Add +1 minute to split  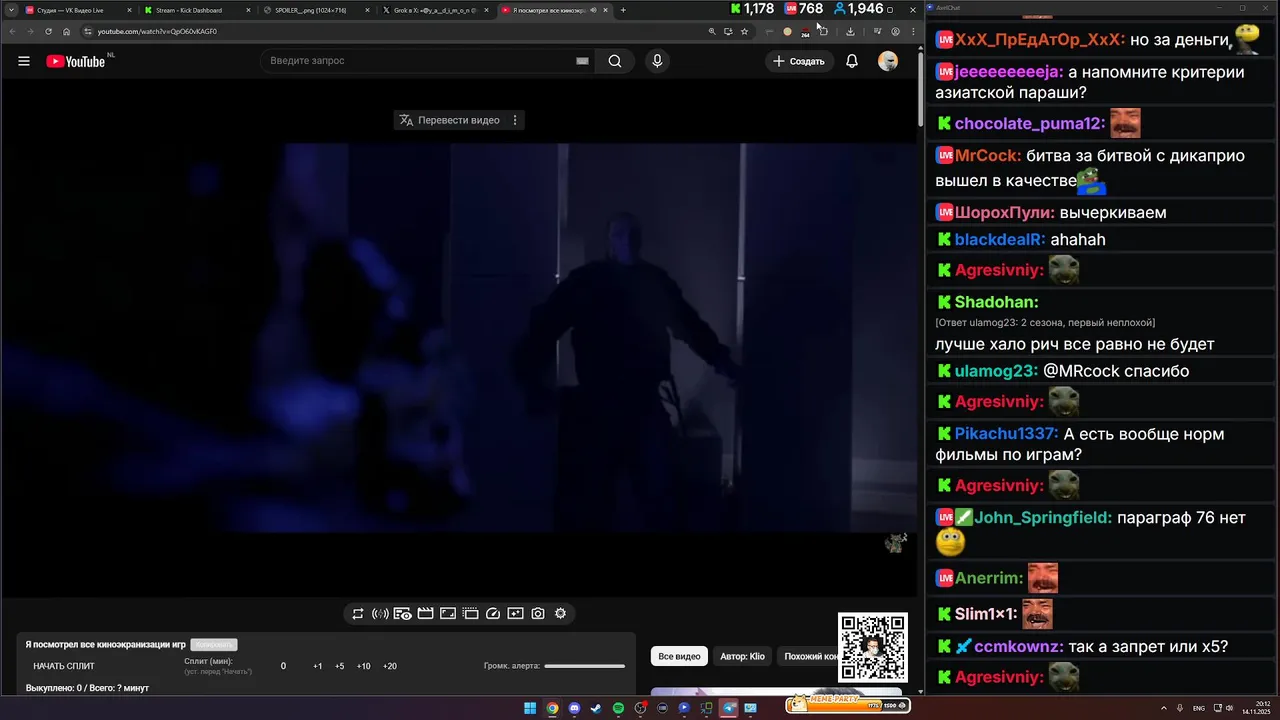coord(317,666)
